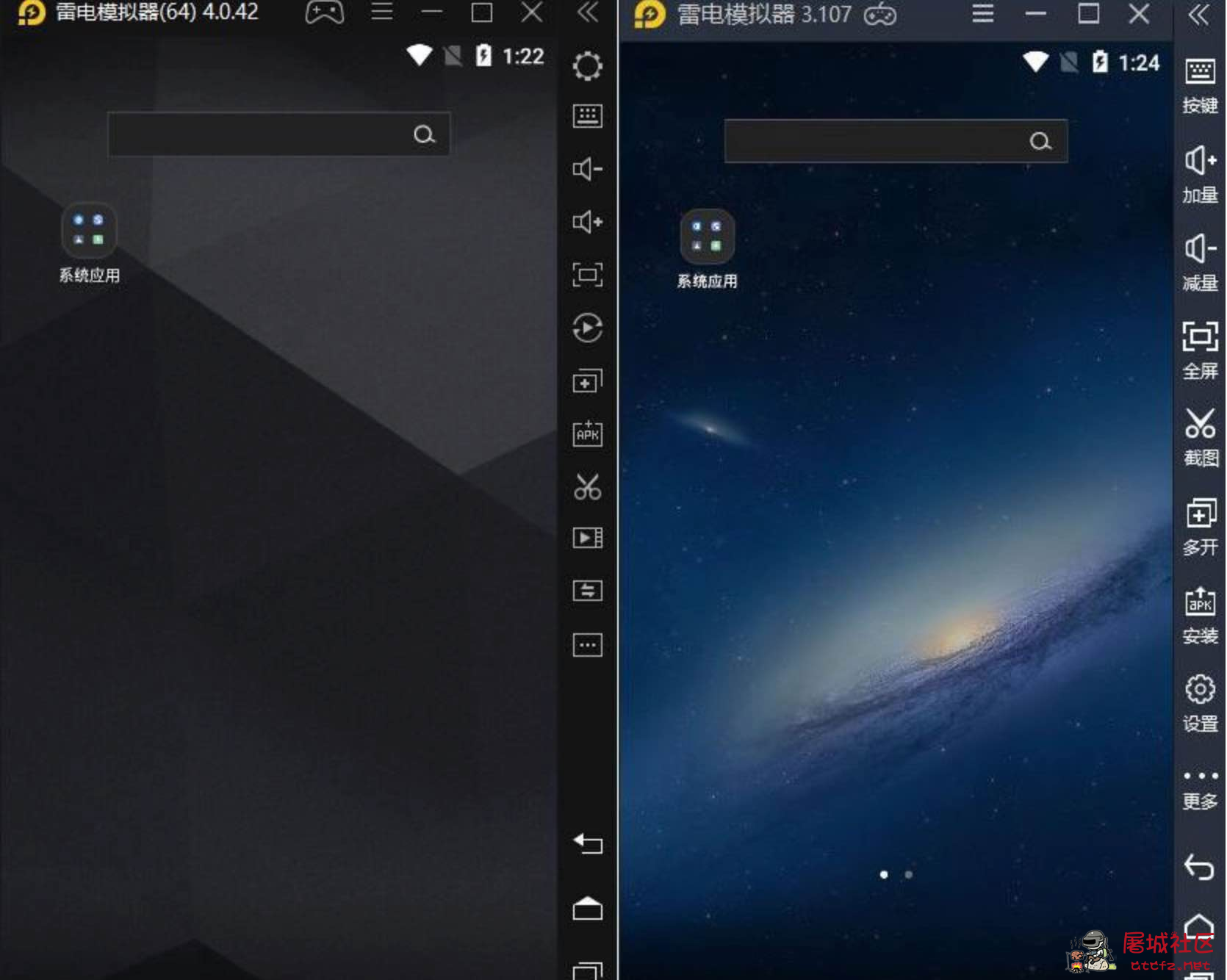Screen dimensions: 1227x980
Task: Click 1:24 clock in right emulator
Action: 1139,63
